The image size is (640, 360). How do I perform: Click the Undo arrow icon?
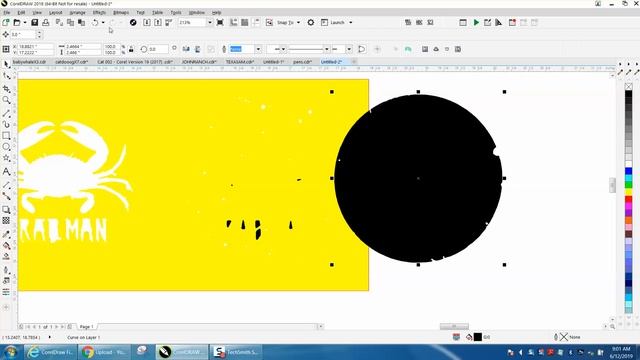pyautogui.click(x=95, y=22)
